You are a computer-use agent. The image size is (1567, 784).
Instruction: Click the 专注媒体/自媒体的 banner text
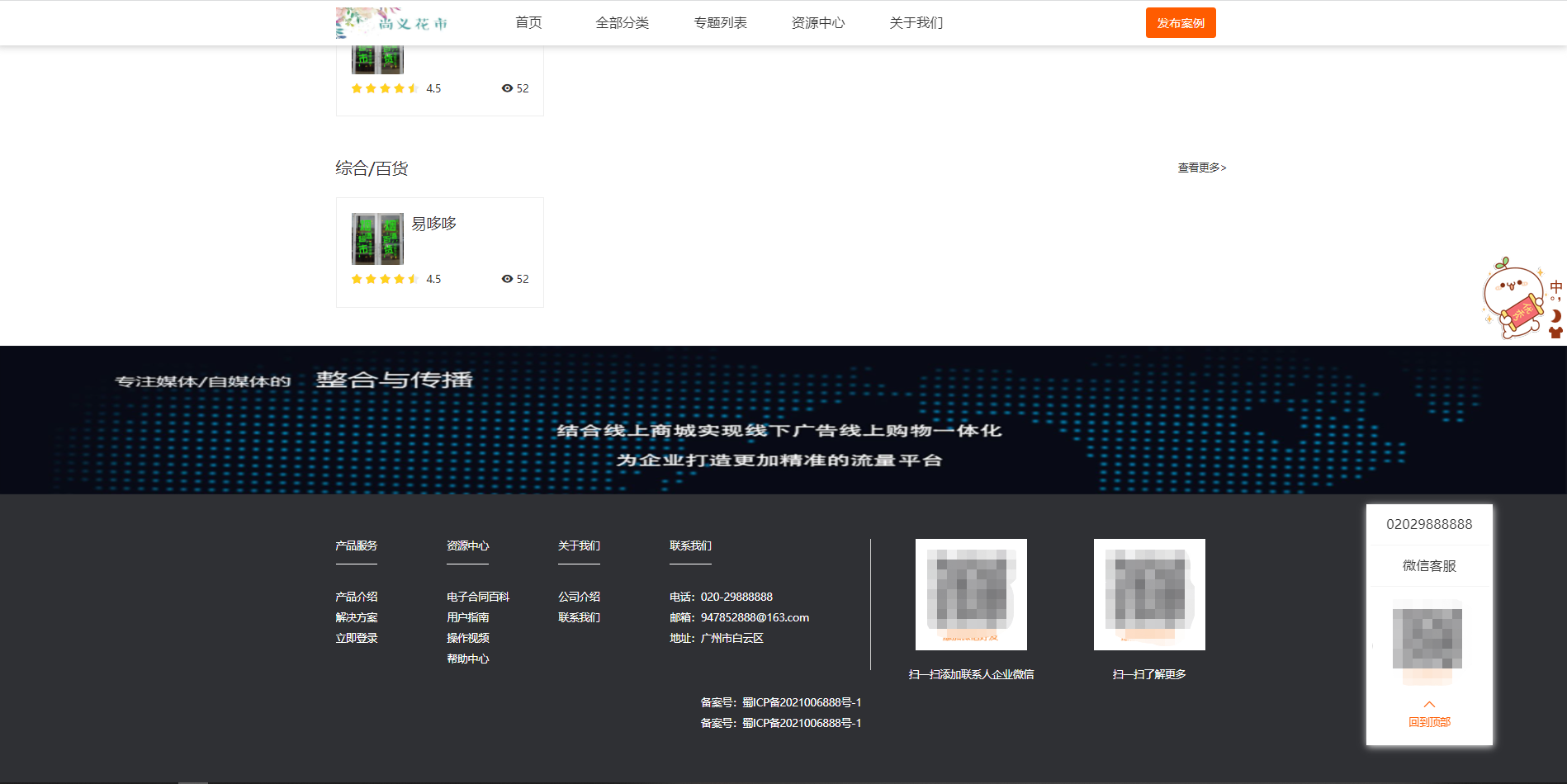(x=203, y=381)
